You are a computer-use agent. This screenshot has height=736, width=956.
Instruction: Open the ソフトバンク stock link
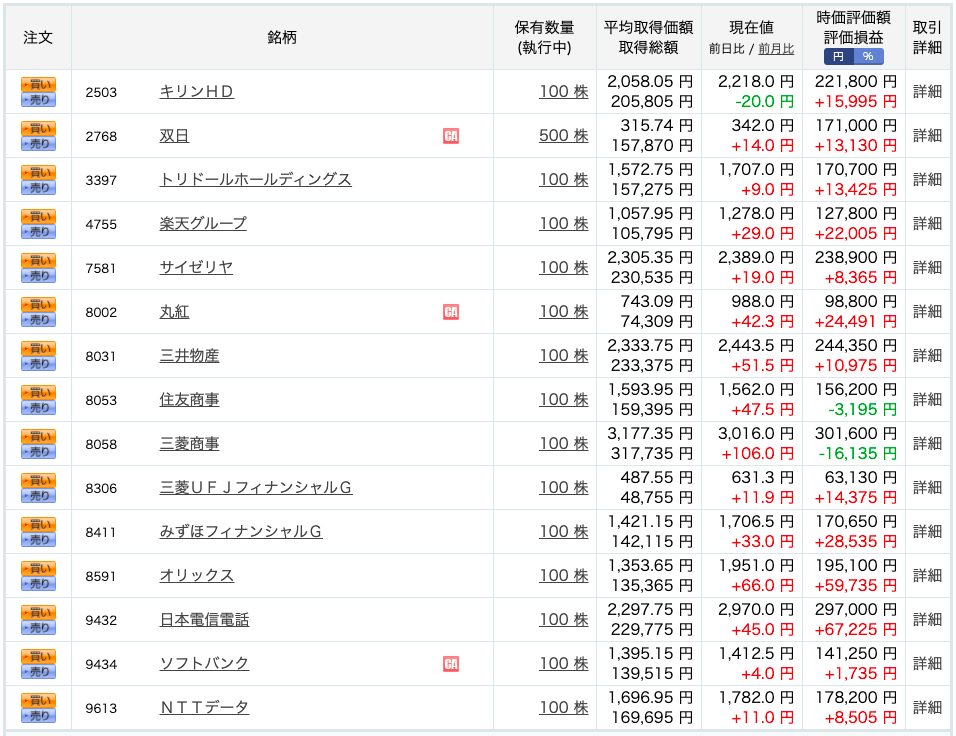[204, 663]
